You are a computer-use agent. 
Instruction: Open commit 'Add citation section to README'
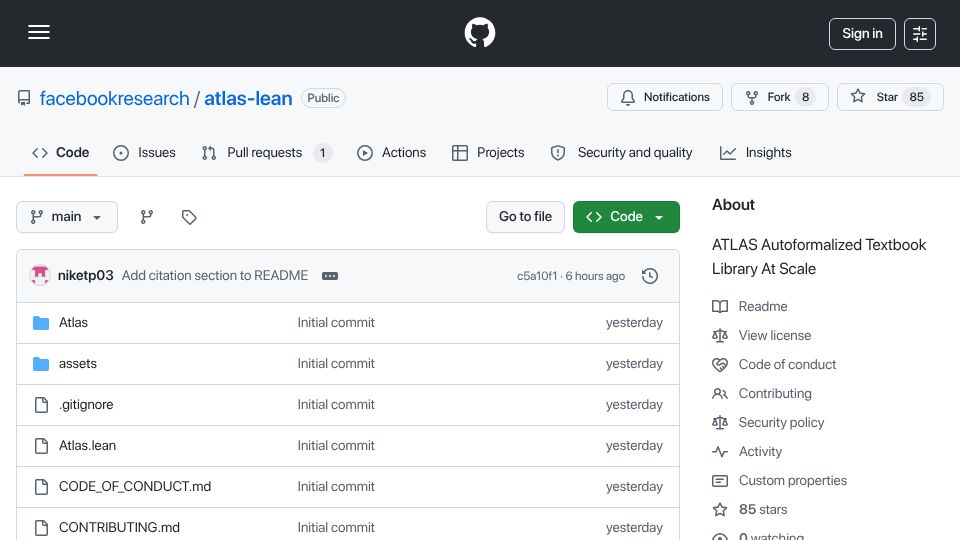[215, 276]
